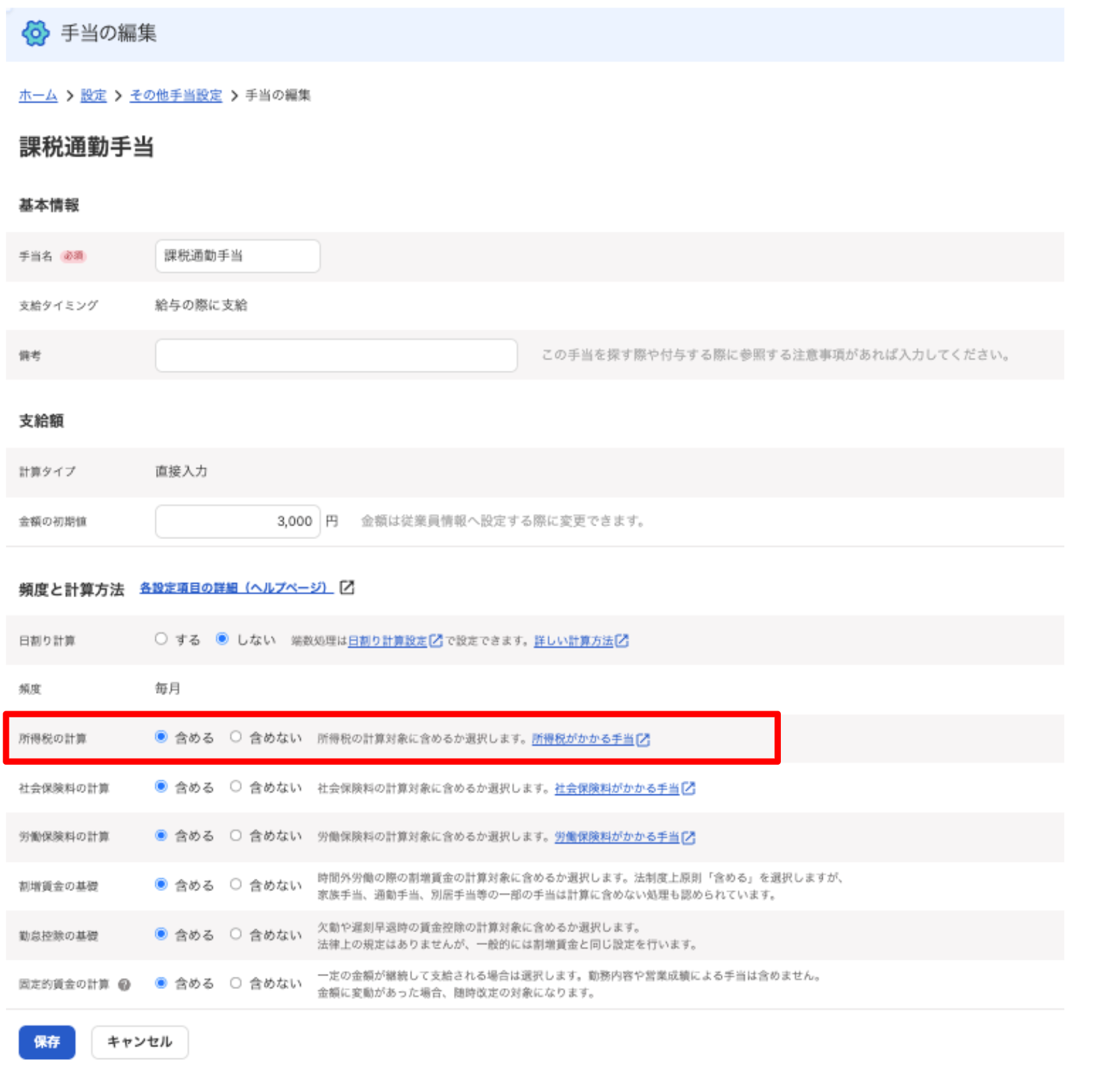
Task: Go to ホーム breadcrumb link
Action: point(38,95)
